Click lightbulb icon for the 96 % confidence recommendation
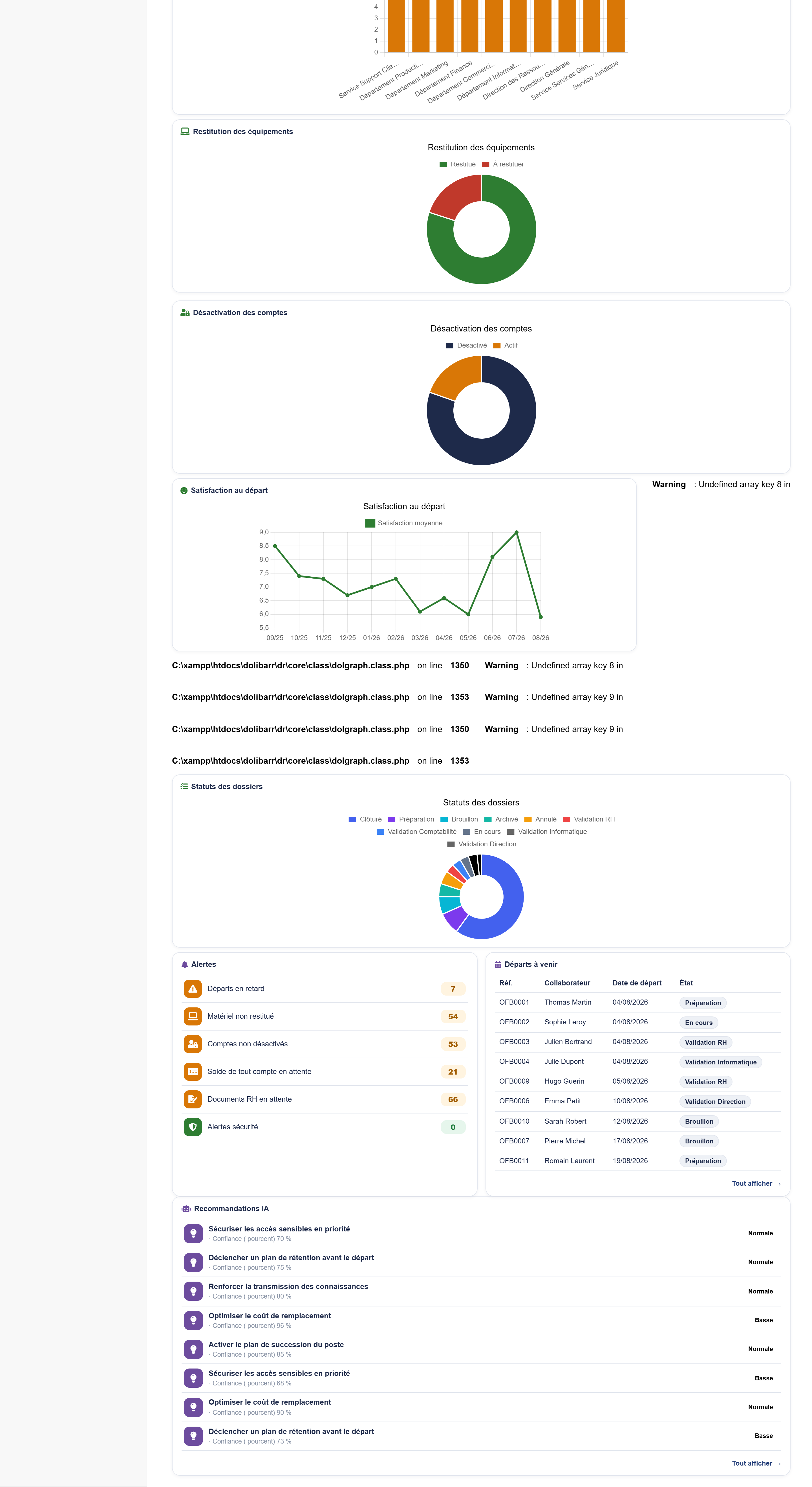 (x=193, y=1320)
